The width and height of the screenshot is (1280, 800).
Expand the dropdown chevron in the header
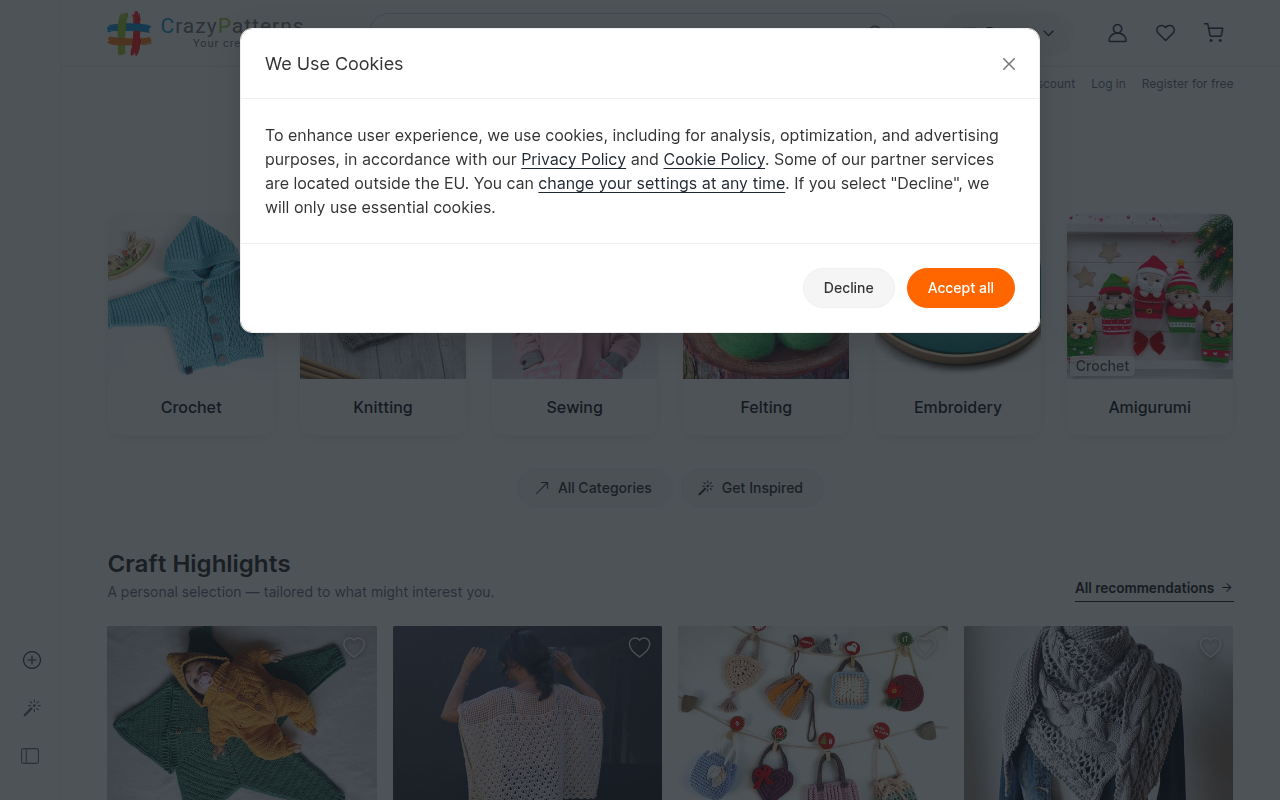pos(1048,33)
